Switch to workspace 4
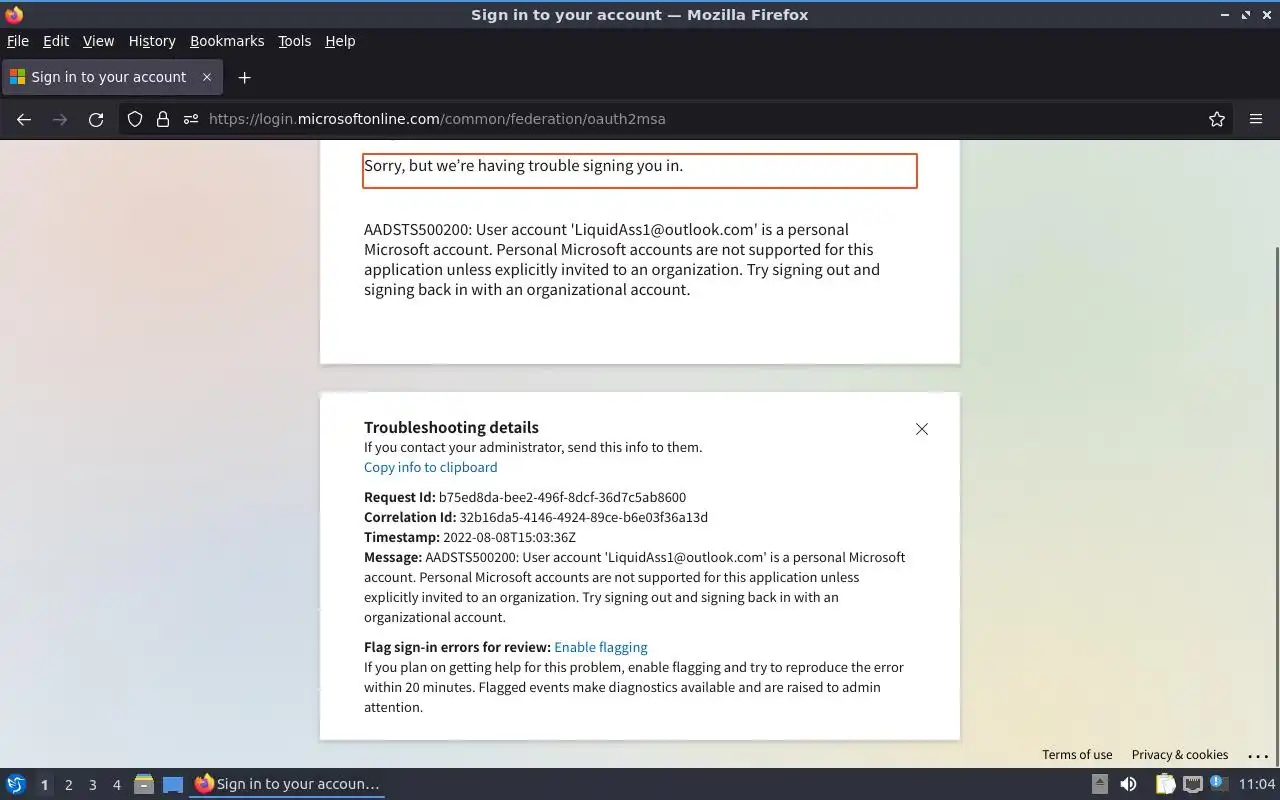 [116, 785]
